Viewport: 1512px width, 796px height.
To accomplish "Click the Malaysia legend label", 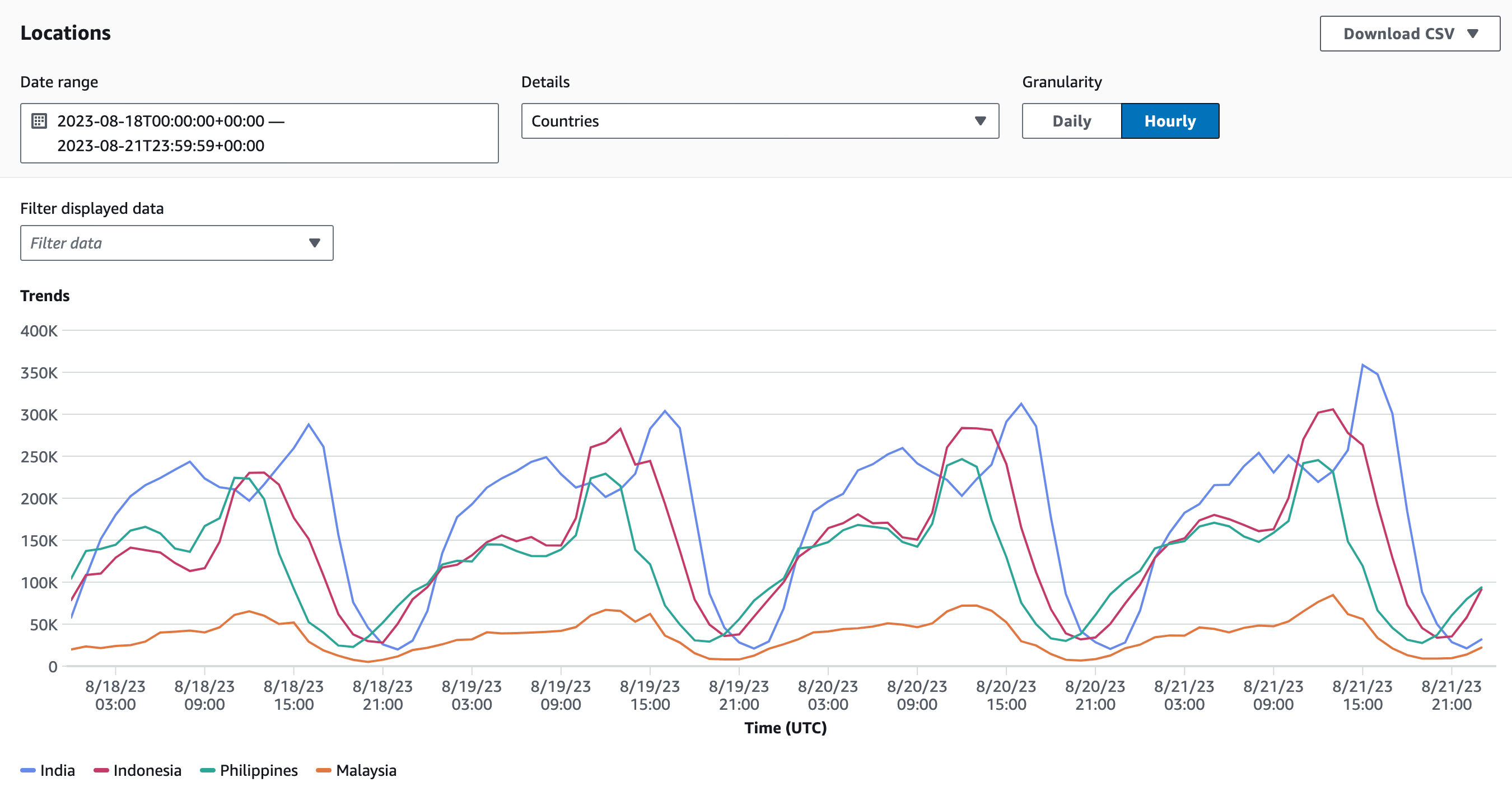I will (x=366, y=770).
